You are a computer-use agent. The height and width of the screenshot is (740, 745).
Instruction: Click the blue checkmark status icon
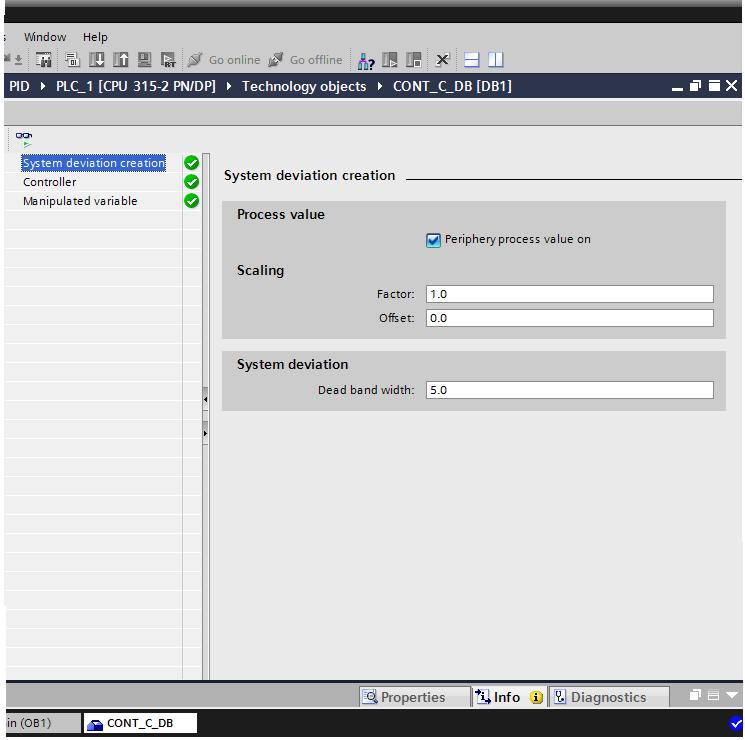(x=735, y=723)
